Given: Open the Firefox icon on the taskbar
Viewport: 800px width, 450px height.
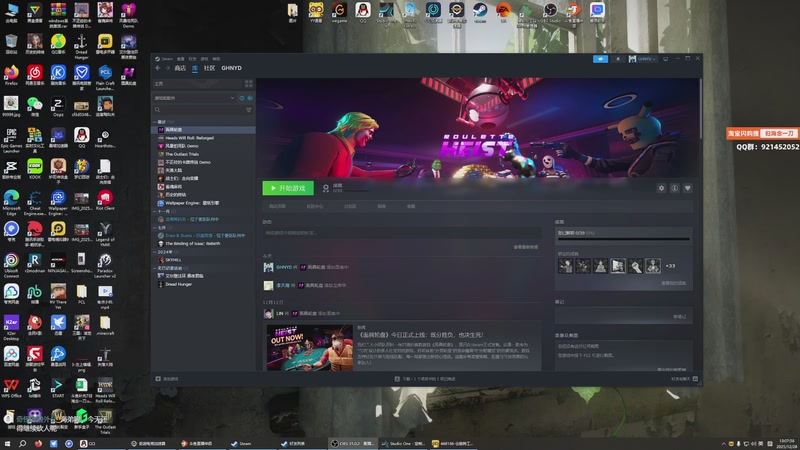Looking at the screenshot, I should coord(38,443).
